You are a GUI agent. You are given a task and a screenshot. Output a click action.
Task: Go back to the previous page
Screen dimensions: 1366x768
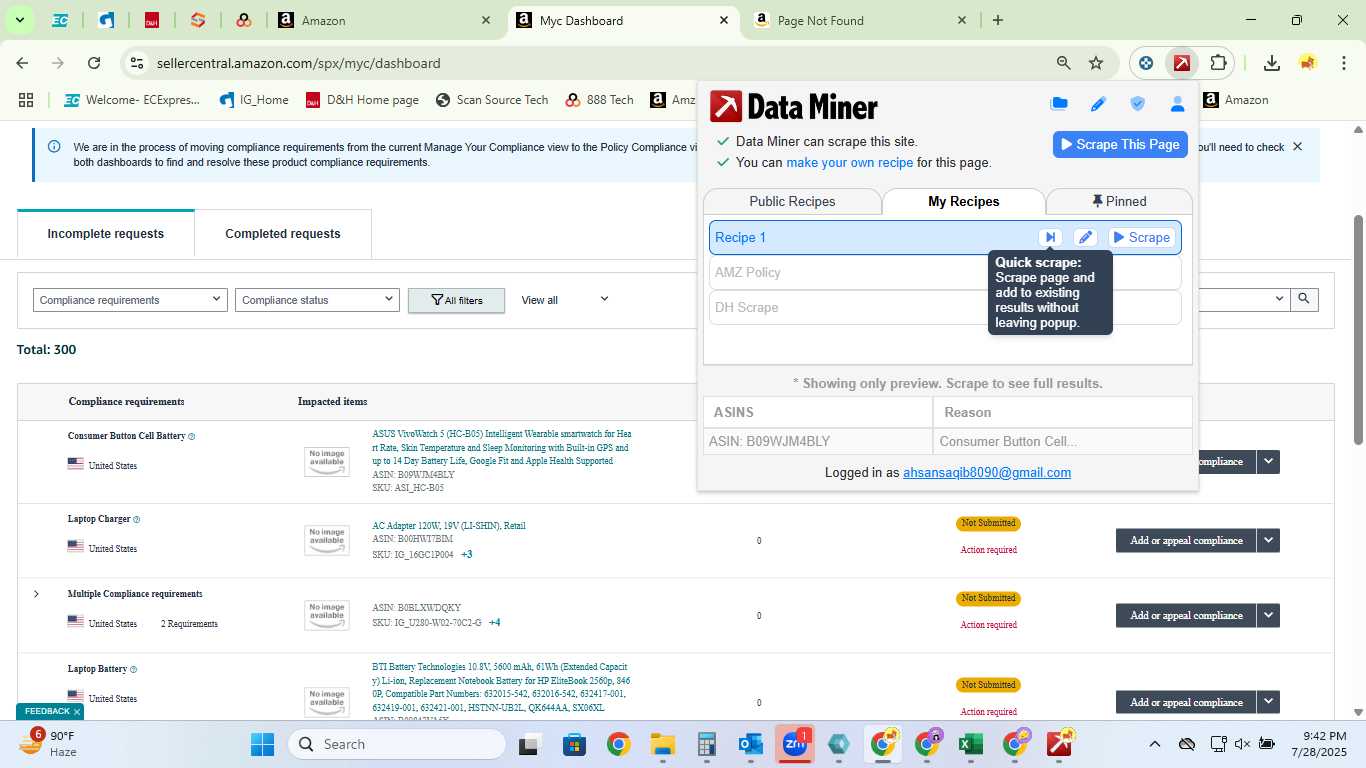pyautogui.click(x=22, y=63)
